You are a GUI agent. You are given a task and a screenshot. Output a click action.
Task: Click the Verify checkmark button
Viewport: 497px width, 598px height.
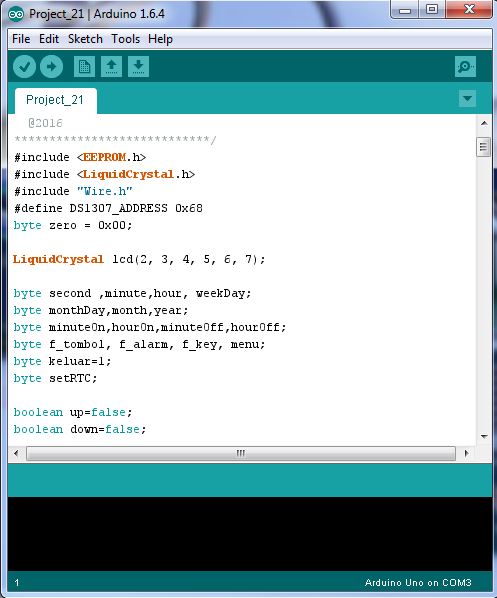tap(24, 67)
